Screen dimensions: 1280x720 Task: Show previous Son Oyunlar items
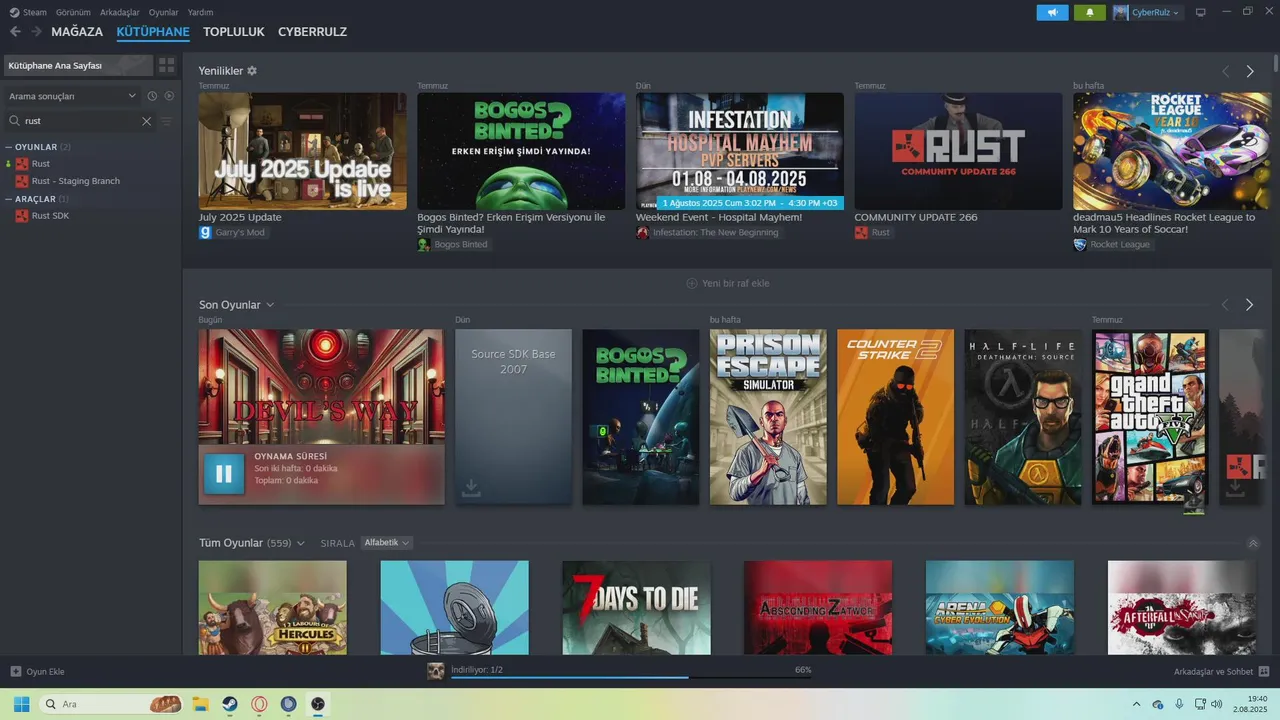1225,304
